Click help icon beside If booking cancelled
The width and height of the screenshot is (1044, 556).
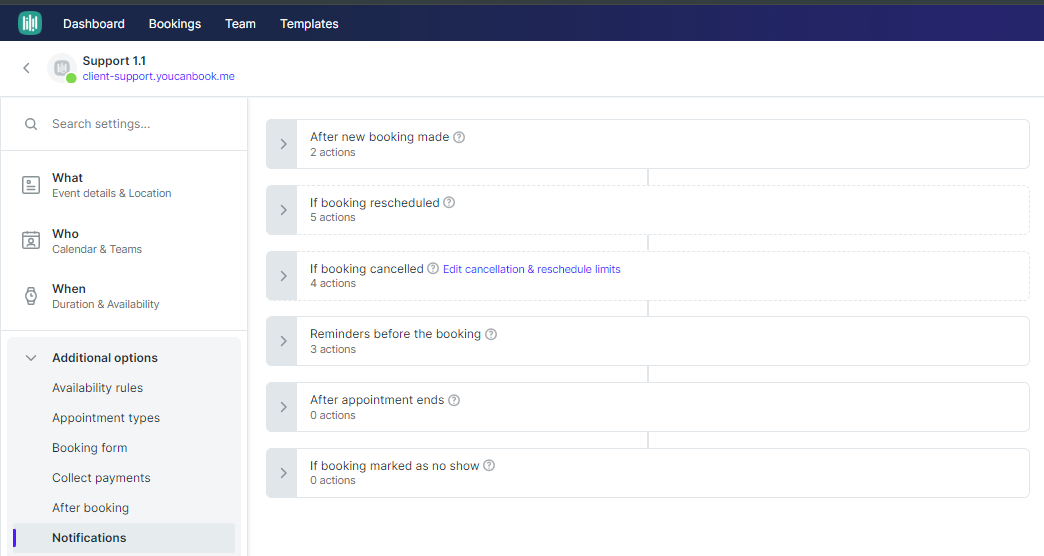433,269
